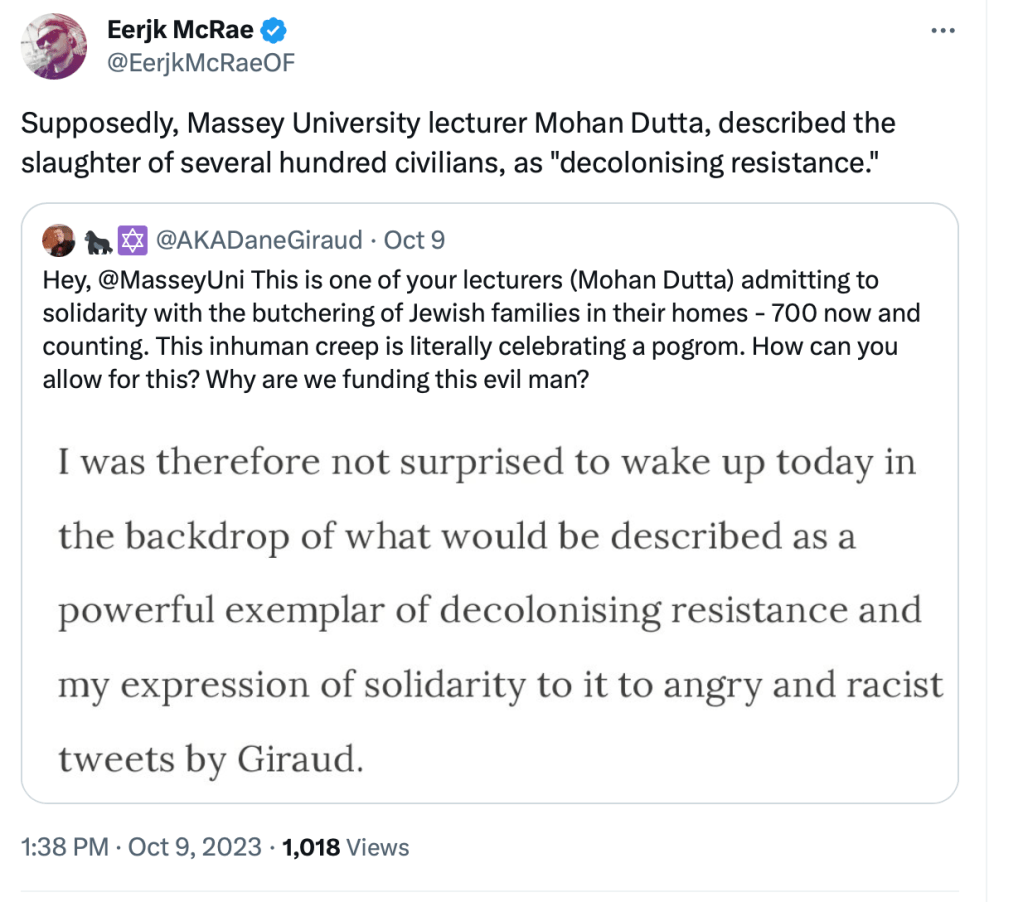Show the 1,018 view count details
Viewport: 1023px width, 902px height.
[x=311, y=847]
